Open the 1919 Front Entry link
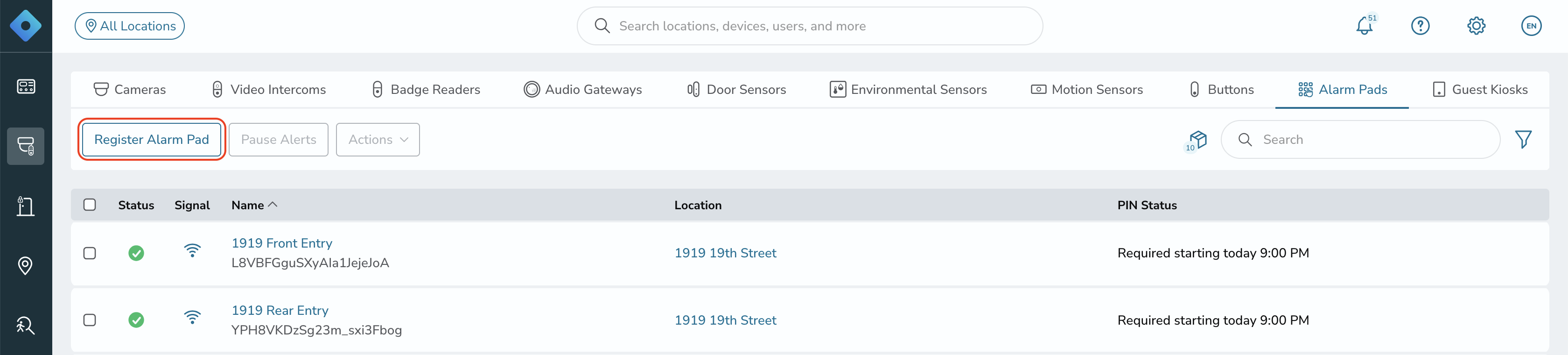 pyautogui.click(x=282, y=243)
